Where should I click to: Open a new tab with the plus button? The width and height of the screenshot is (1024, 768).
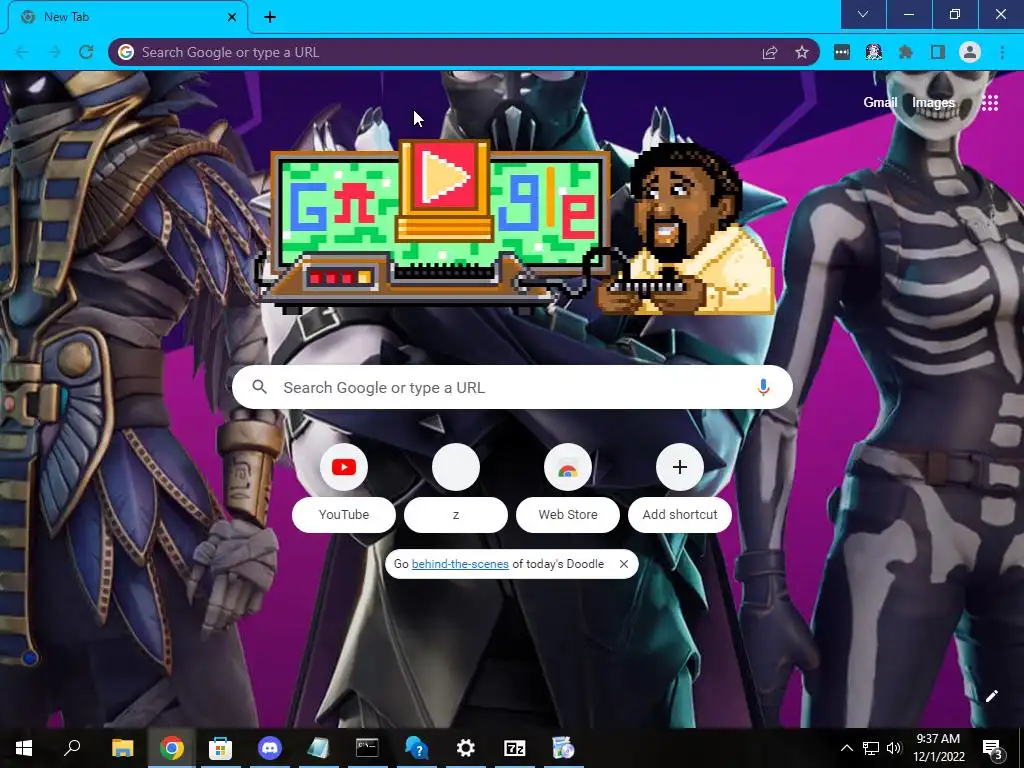coord(270,17)
